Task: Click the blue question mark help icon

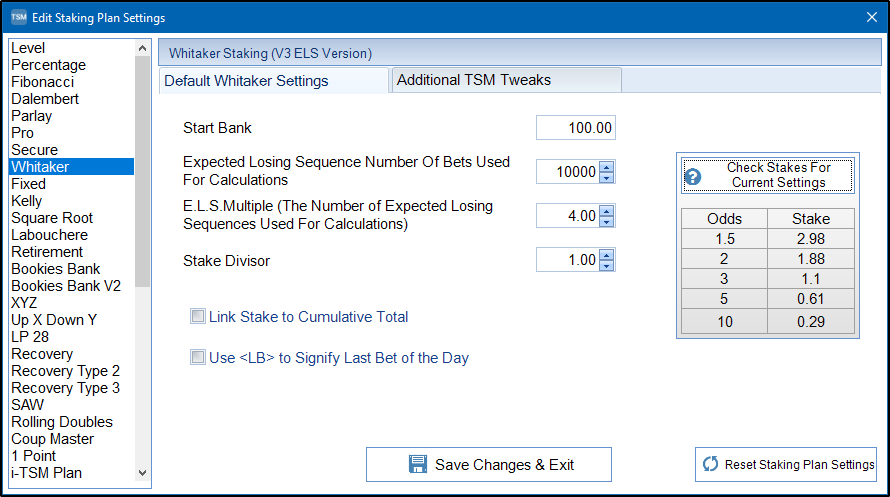Action: click(692, 177)
